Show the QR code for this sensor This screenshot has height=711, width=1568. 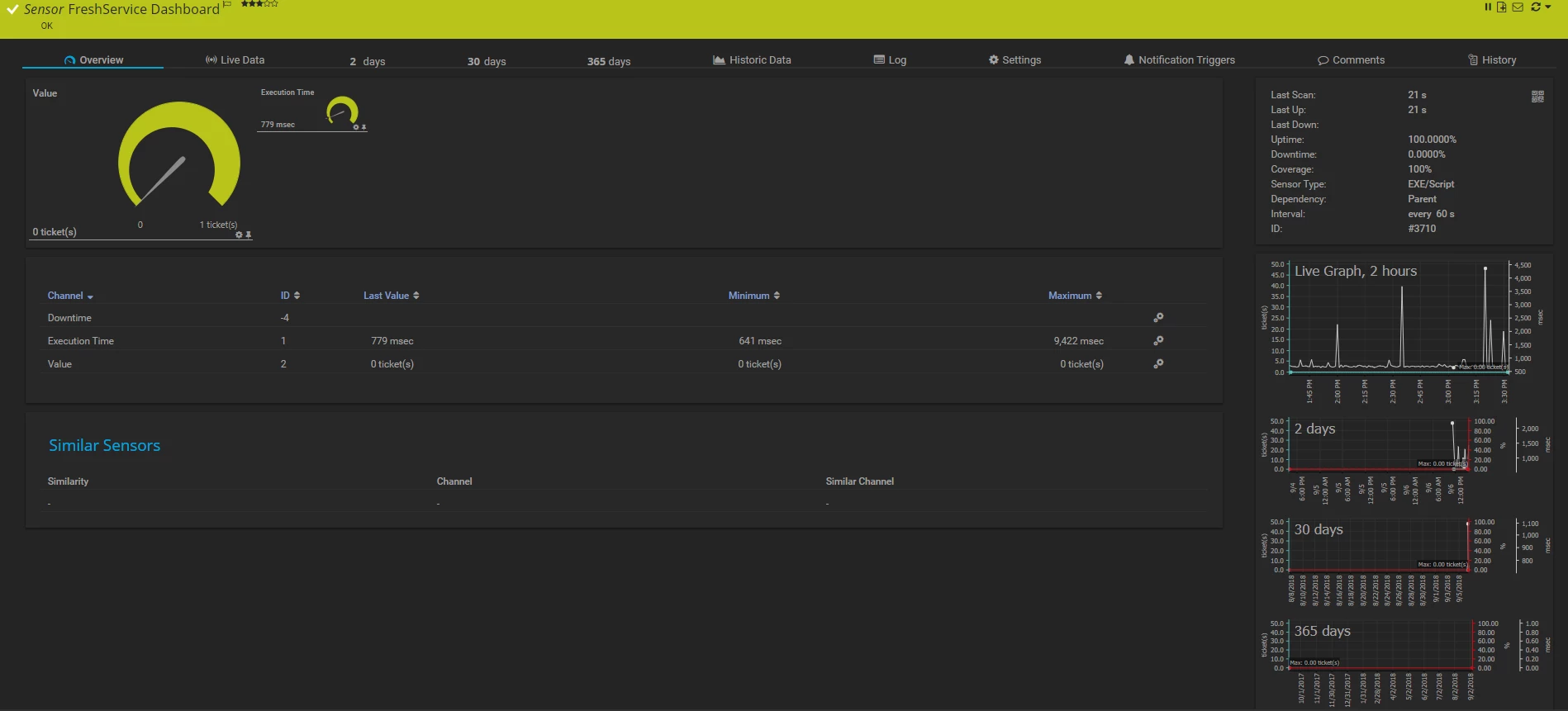click(x=1537, y=97)
